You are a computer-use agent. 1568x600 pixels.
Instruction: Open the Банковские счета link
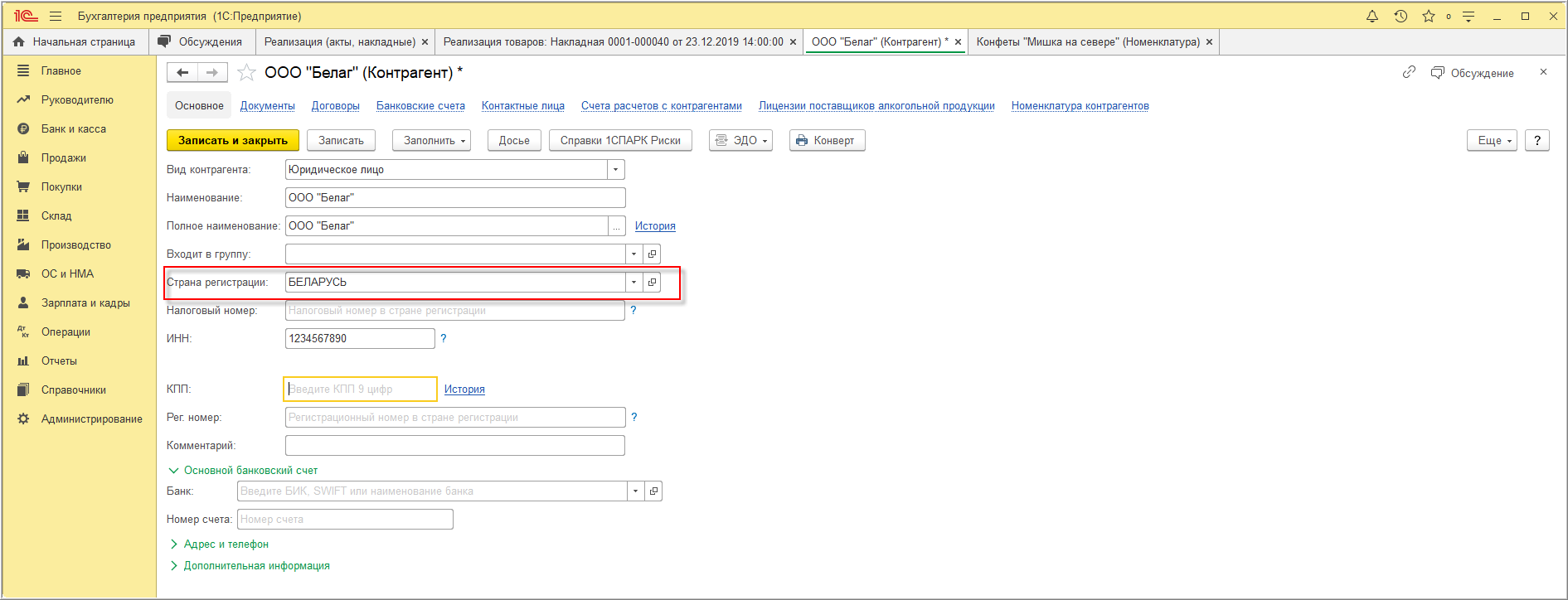[420, 105]
